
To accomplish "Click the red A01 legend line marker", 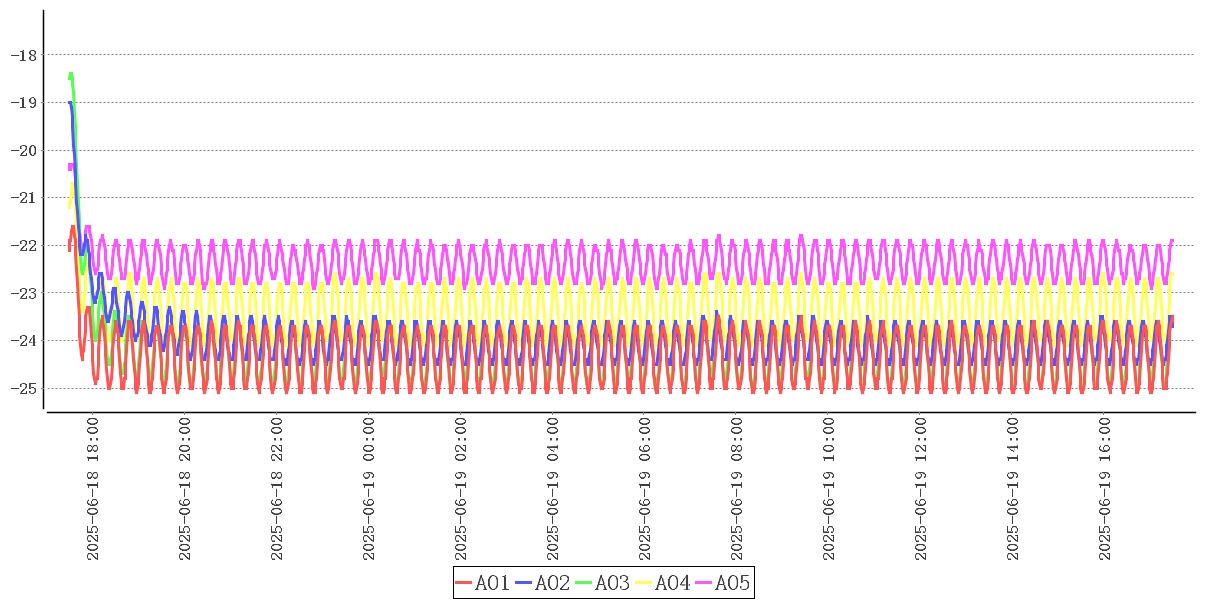I will [464, 583].
